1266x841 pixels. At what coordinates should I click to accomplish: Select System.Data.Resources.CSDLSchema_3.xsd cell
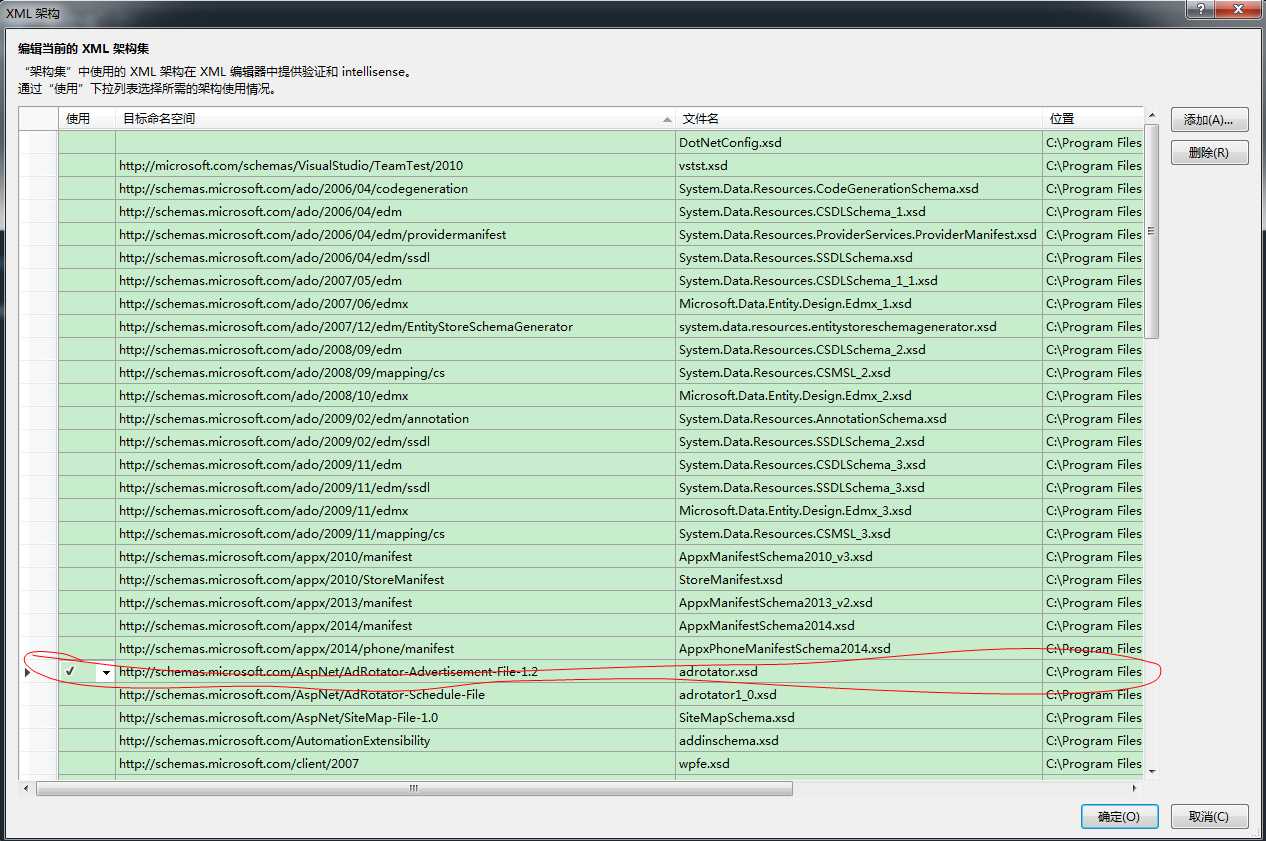pos(859,465)
